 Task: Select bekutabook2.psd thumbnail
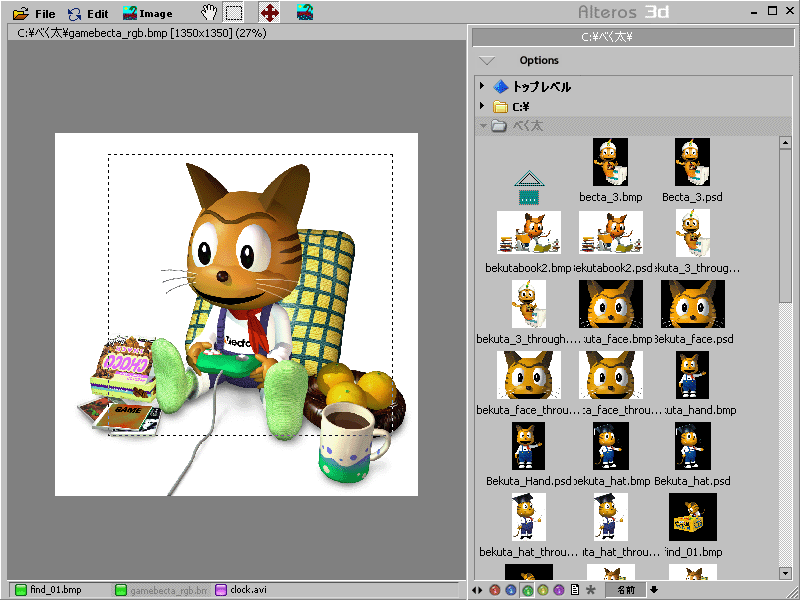(x=611, y=233)
